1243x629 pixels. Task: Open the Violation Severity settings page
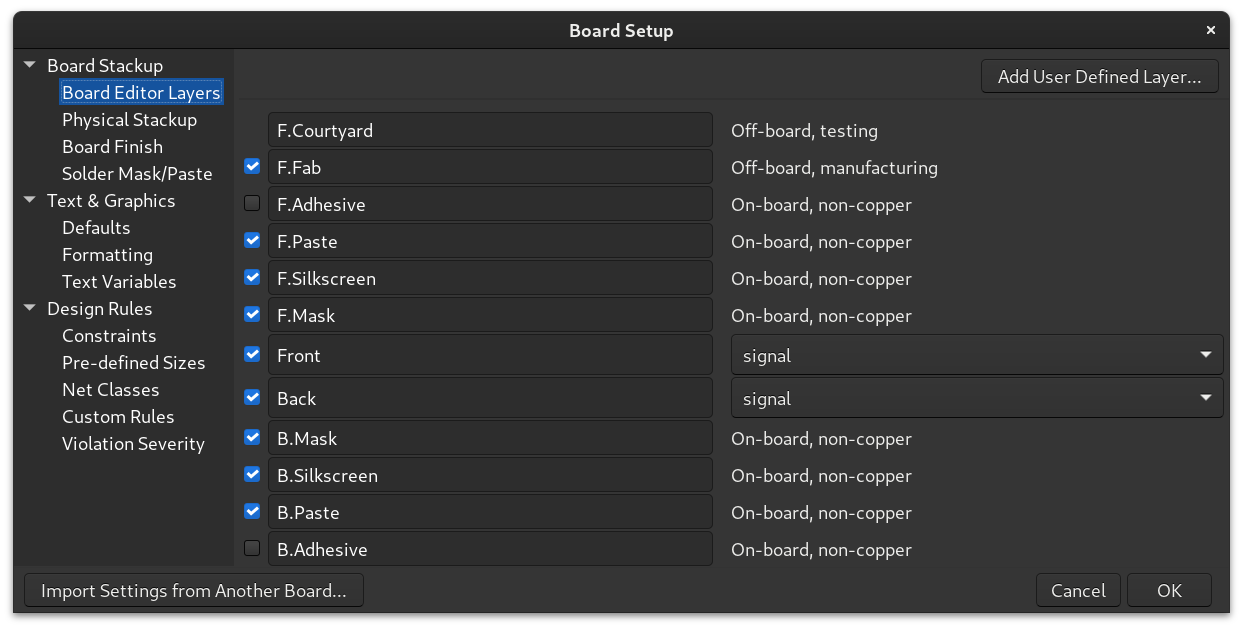133,443
